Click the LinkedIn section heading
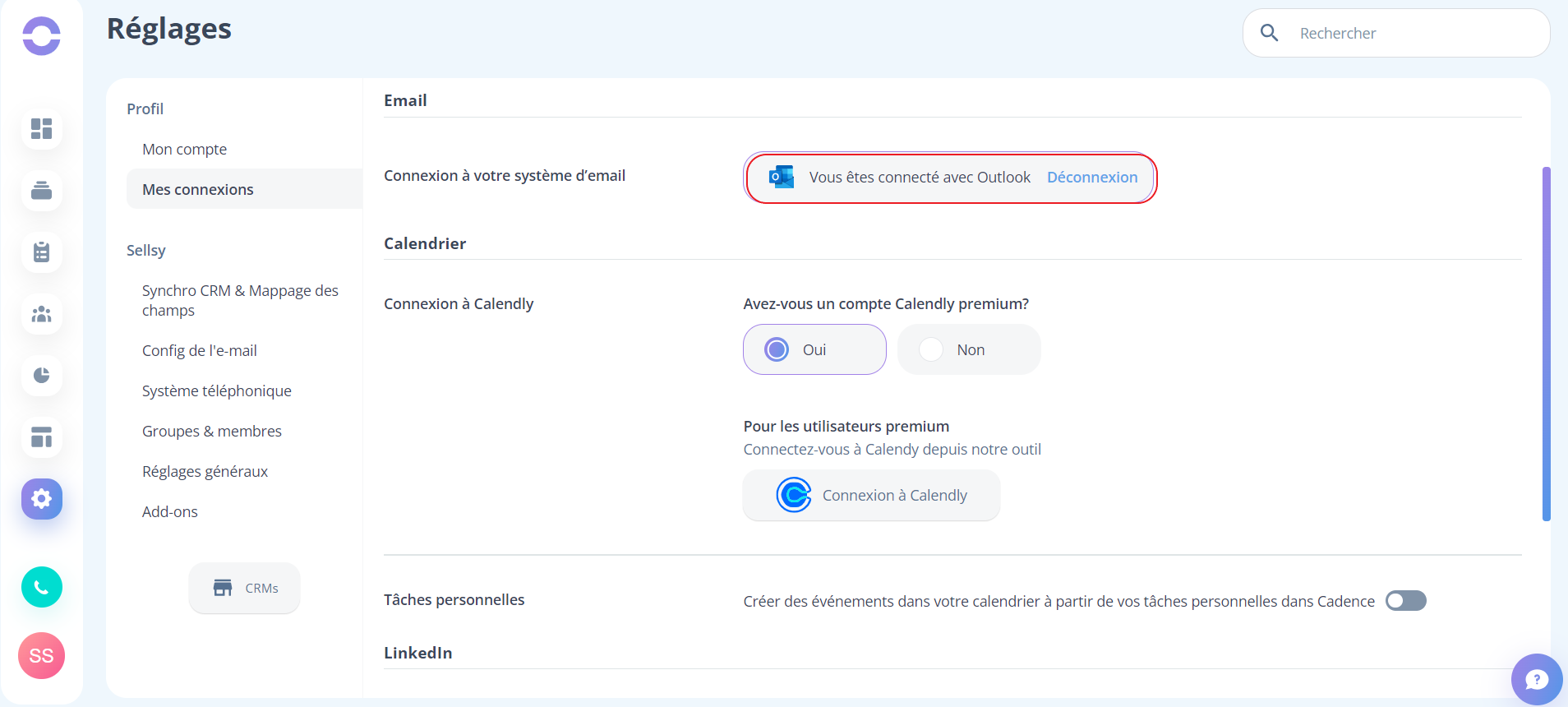The width and height of the screenshot is (1568, 707). pos(417,653)
